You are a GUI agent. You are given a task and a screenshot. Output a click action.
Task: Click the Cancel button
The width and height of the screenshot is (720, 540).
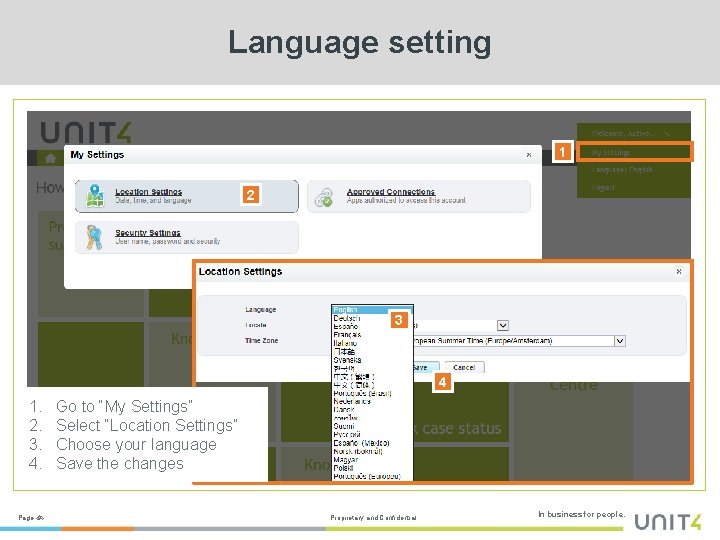tap(464, 367)
